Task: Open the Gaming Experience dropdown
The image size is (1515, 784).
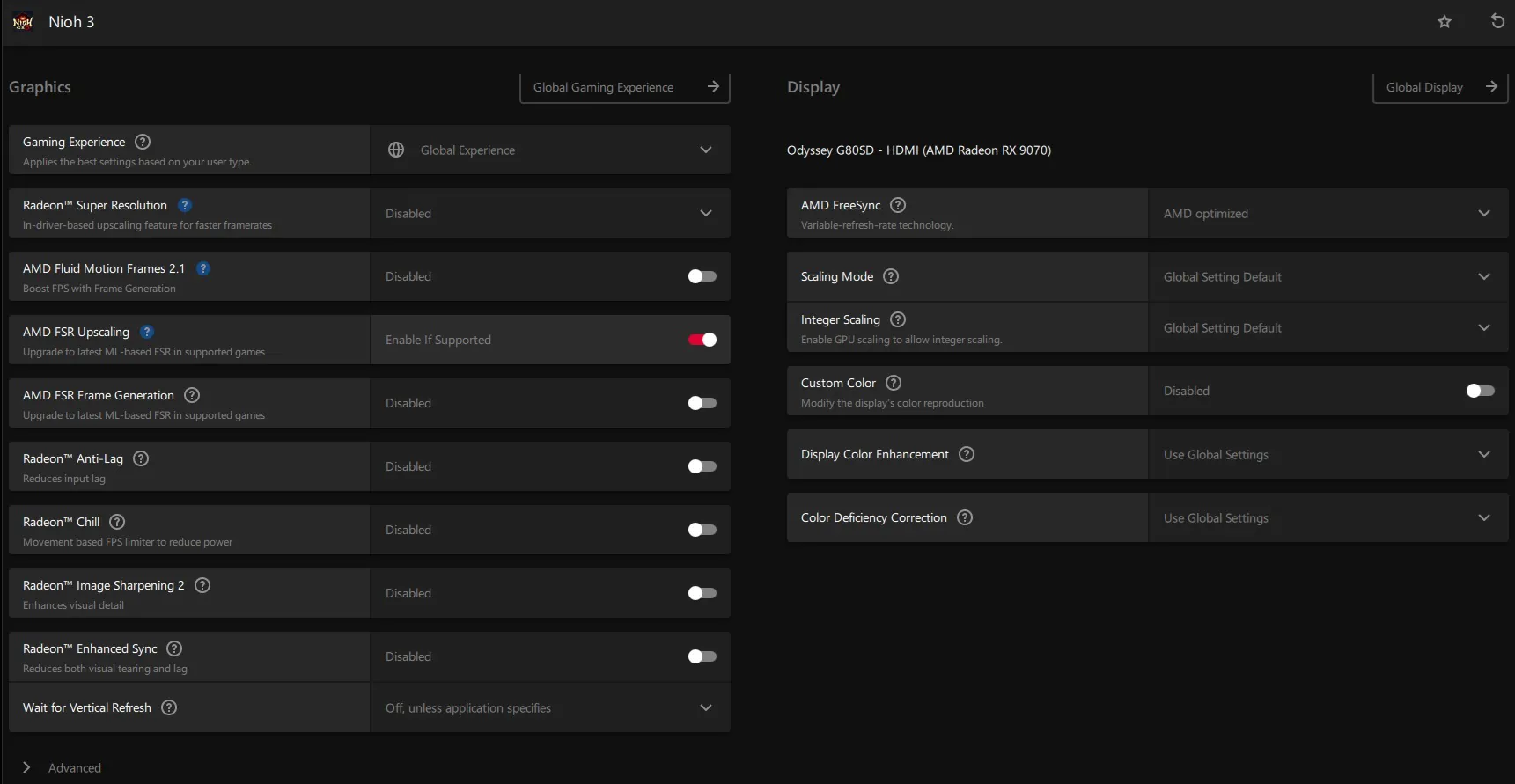Action: click(x=550, y=150)
